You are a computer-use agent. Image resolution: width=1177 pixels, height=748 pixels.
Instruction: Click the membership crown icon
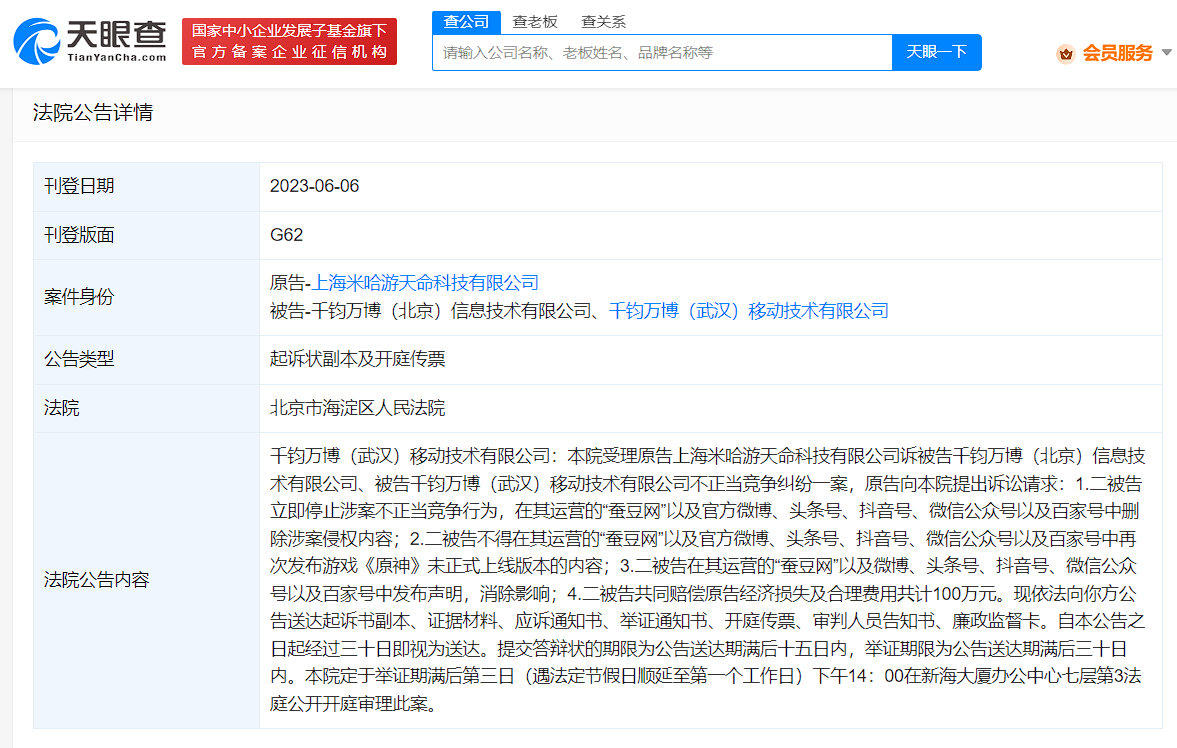click(1065, 53)
